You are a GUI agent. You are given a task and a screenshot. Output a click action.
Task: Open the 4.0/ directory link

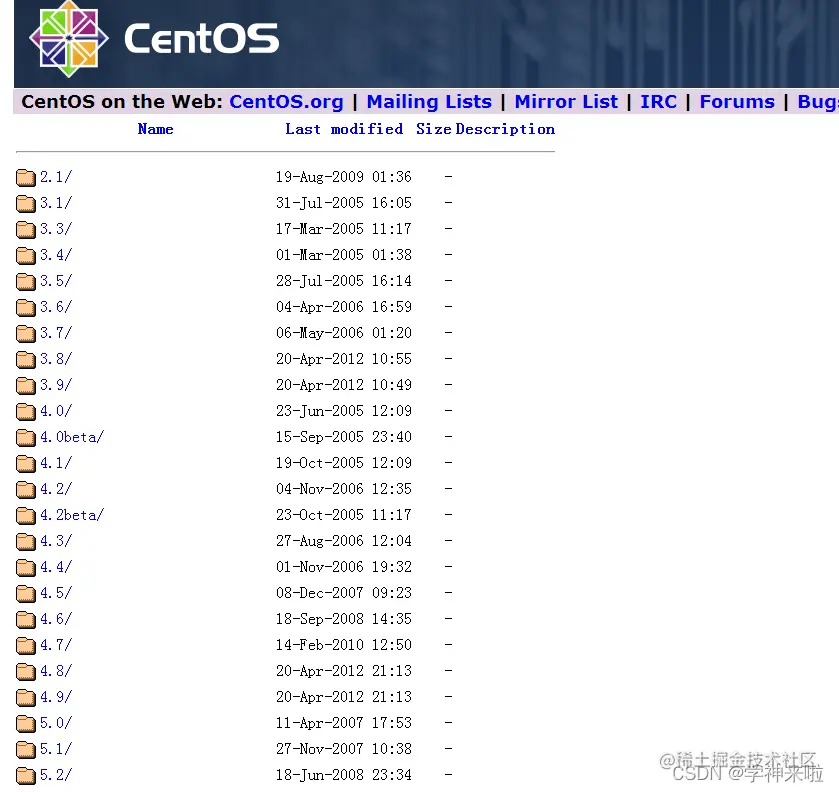pyautogui.click(x=56, y=411)
